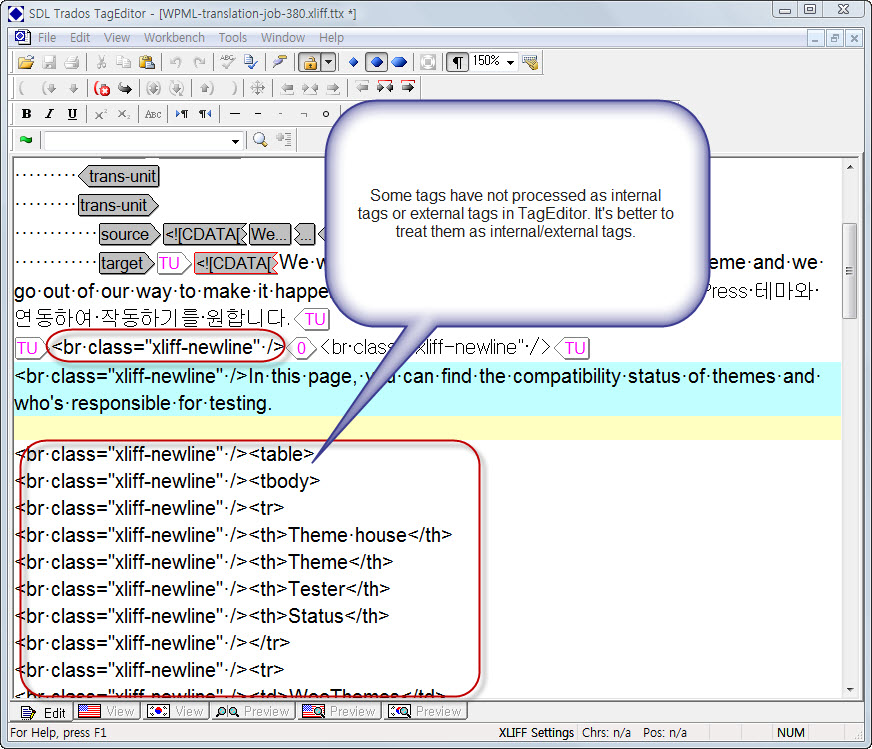Click the red-bracket double arrows icon
This screenshot has height=749, width=872.
(x=385, y=87)
